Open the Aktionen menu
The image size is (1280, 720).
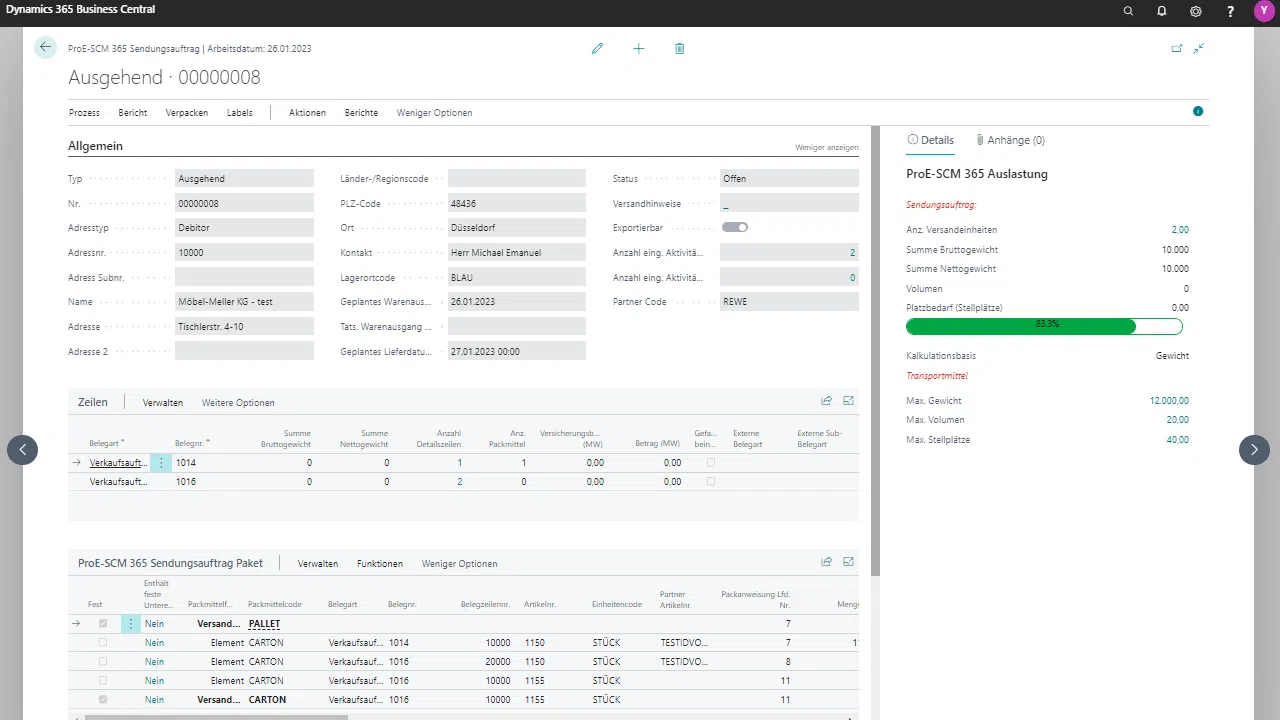(307, 113)
